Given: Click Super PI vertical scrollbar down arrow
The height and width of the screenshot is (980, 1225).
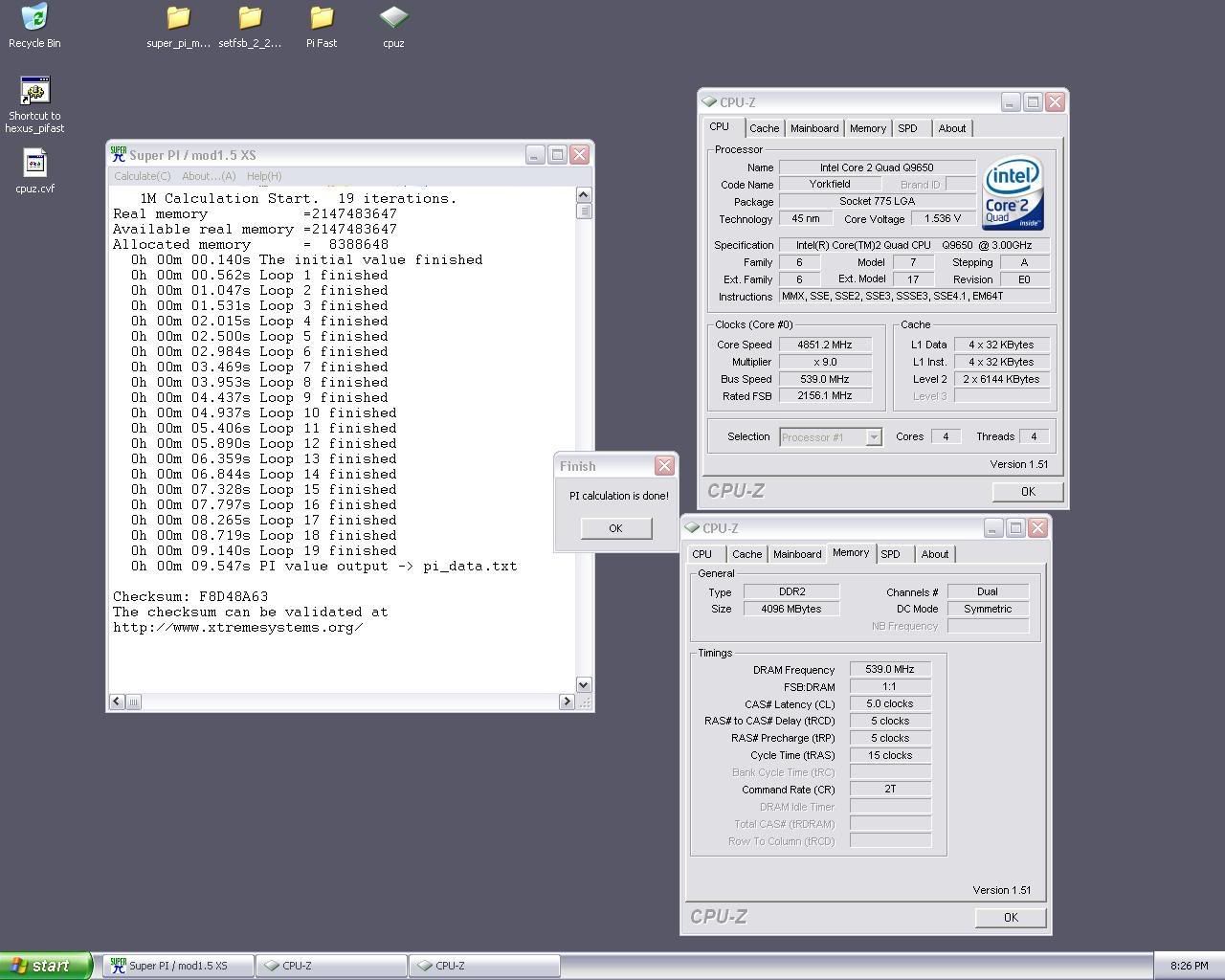Looking at the screenshot, I should (x=584, y=684).
